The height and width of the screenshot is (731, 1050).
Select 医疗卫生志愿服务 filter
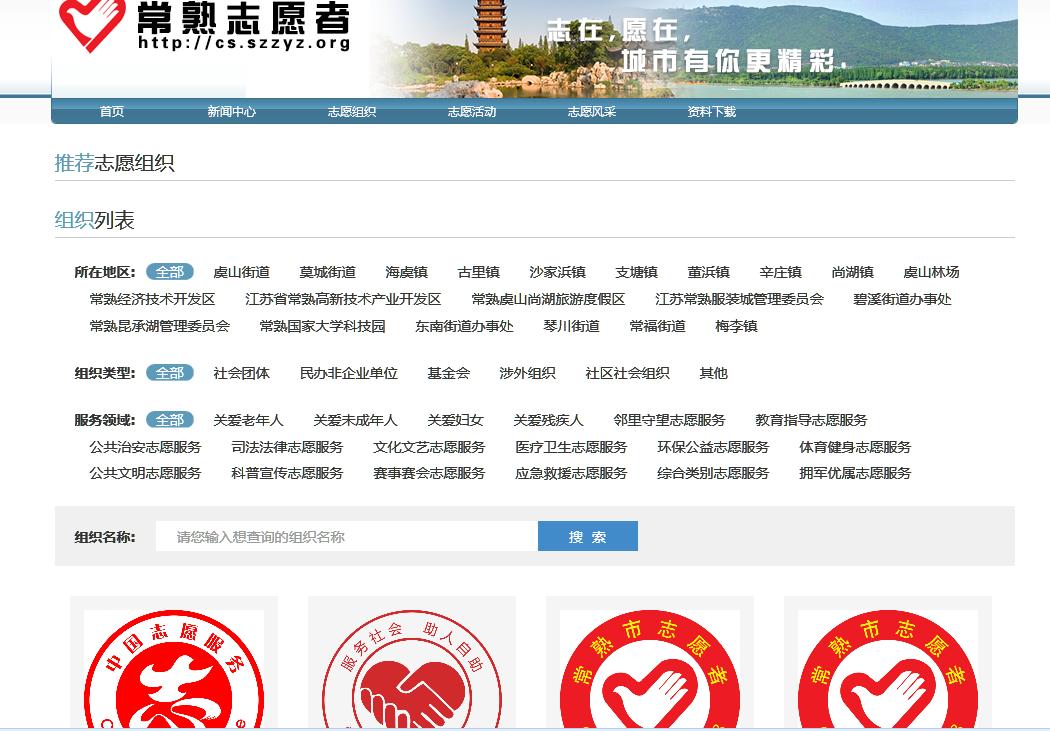click(x=571, y=446)
